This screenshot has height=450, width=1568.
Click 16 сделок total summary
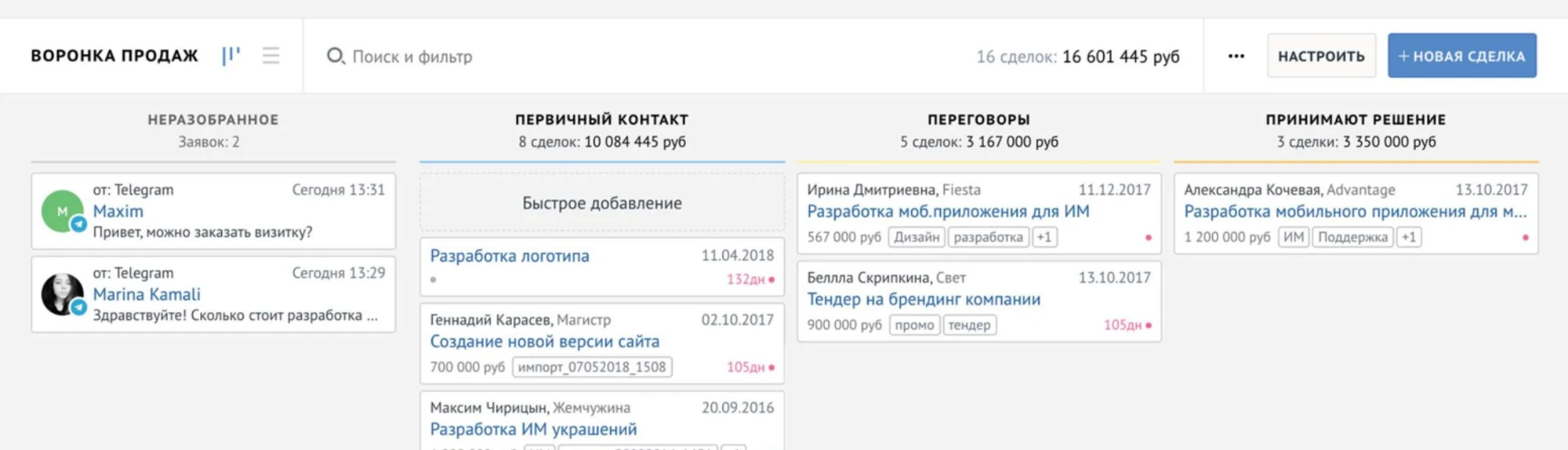tap(1077, 56)
